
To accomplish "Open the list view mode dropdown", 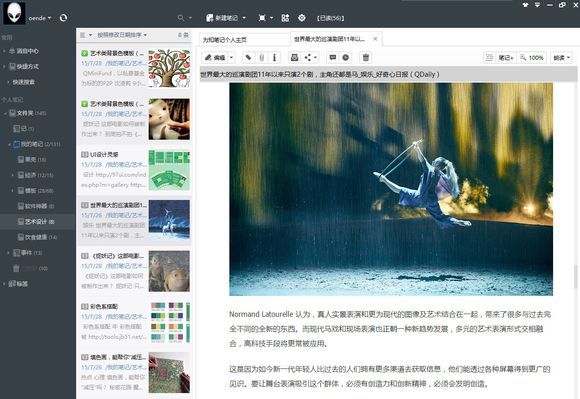I will (x=85, y=35).
